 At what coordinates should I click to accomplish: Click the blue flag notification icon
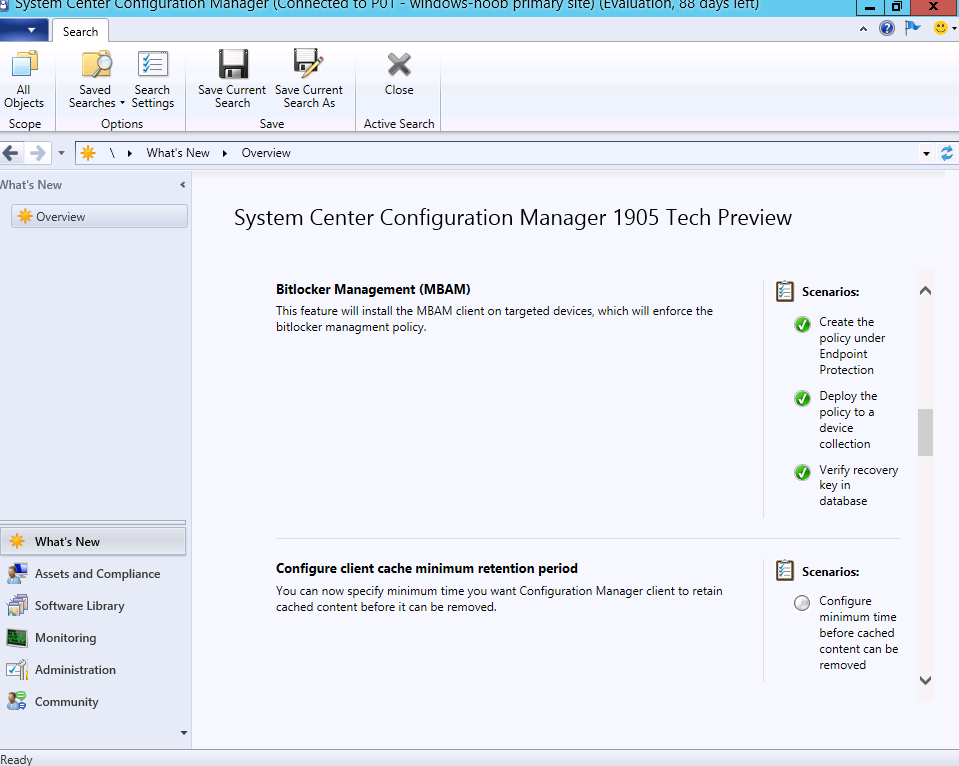913,28
